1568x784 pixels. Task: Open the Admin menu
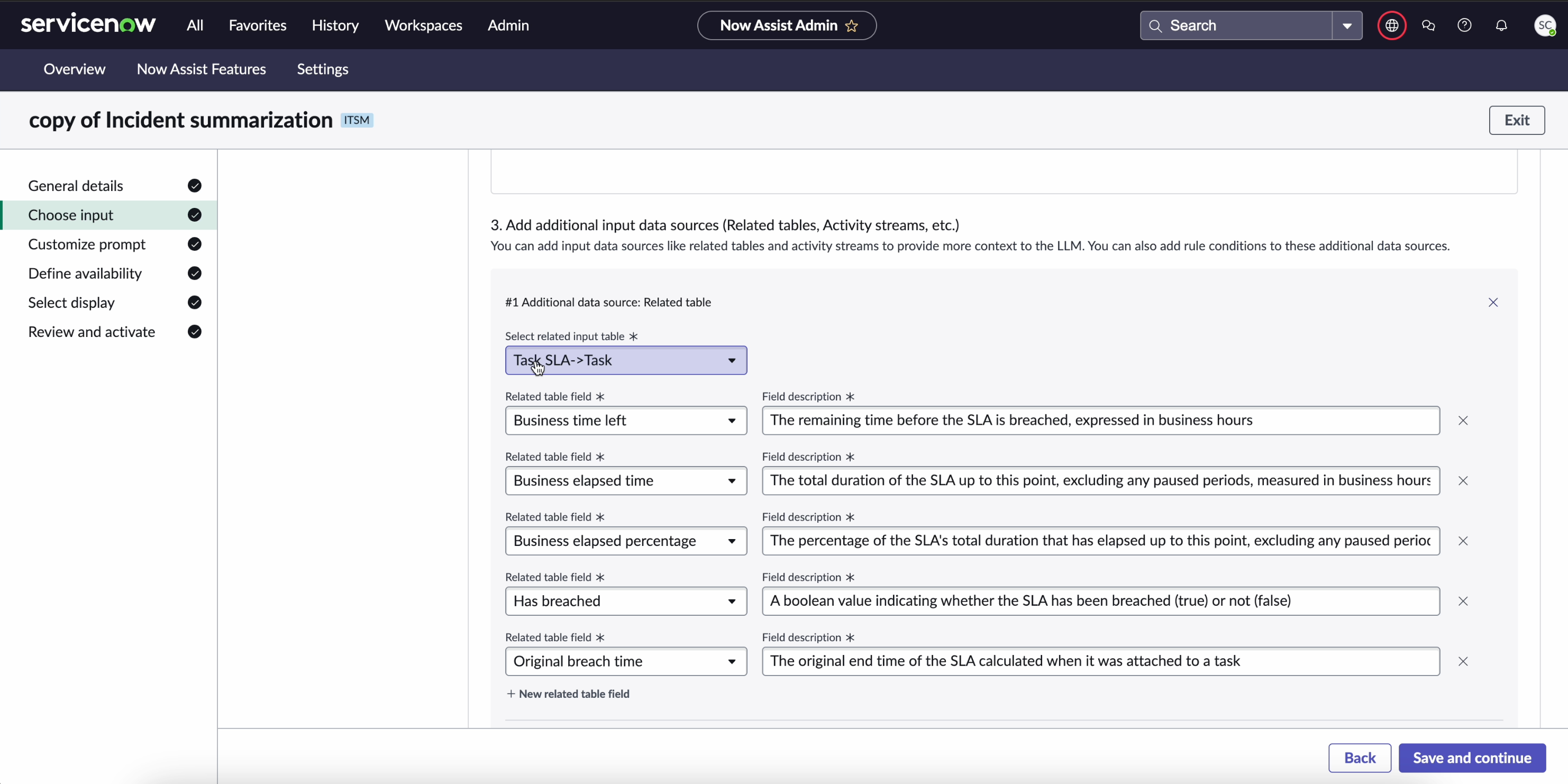tap(508, 25)
